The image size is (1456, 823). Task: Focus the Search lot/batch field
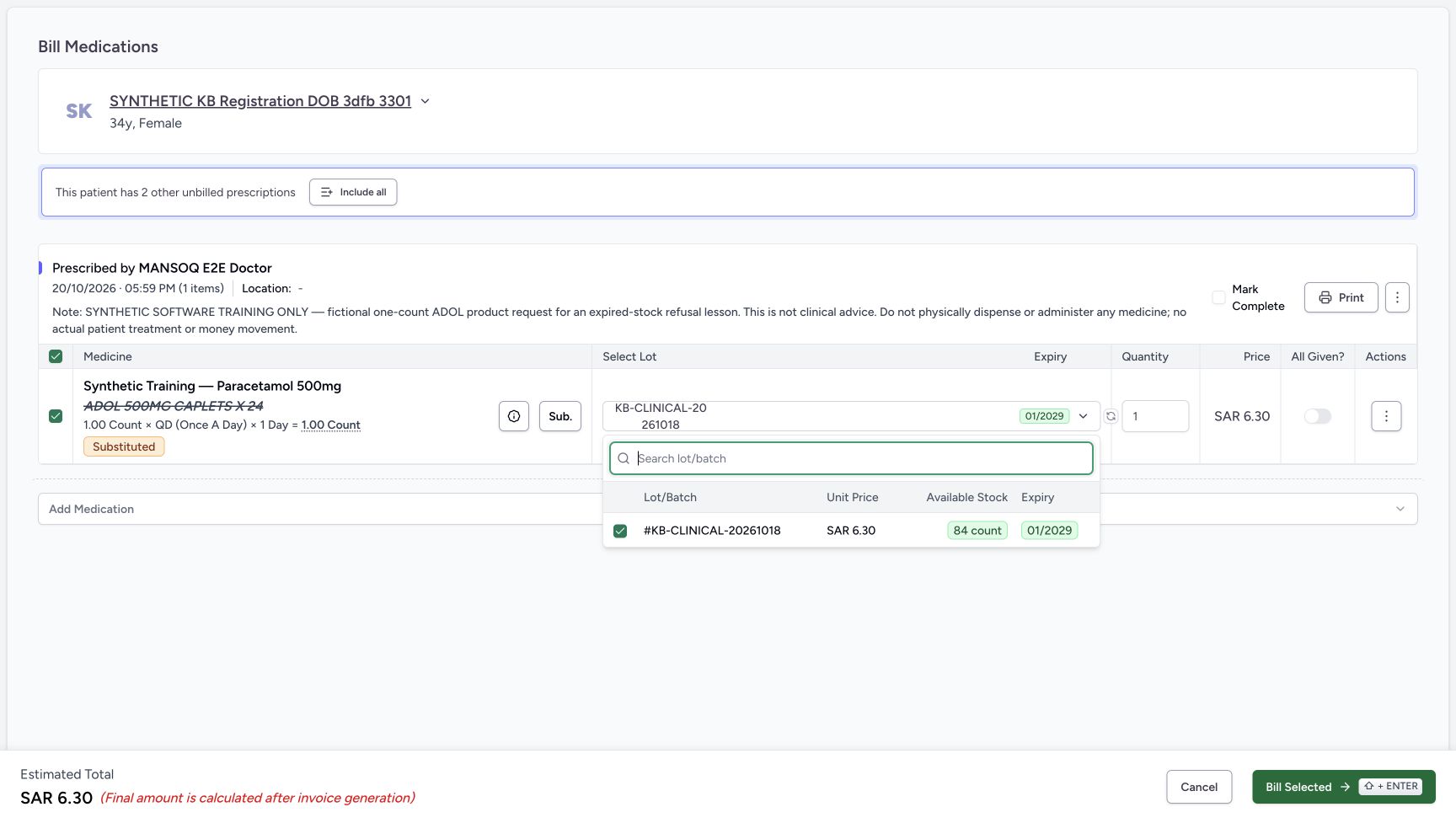[851, 458]
